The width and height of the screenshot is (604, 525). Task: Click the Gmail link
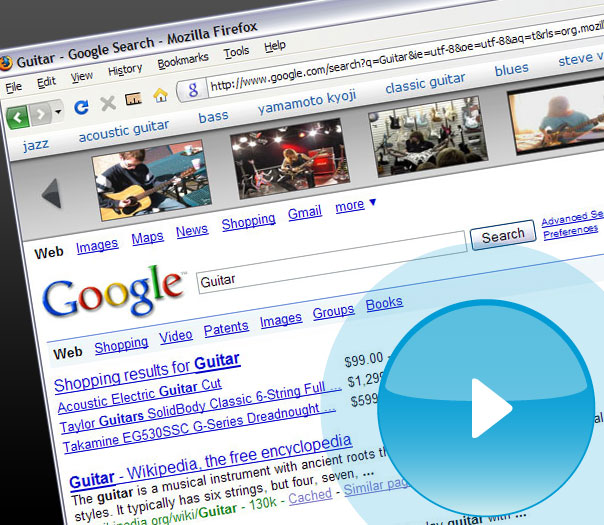pos(305,213)
